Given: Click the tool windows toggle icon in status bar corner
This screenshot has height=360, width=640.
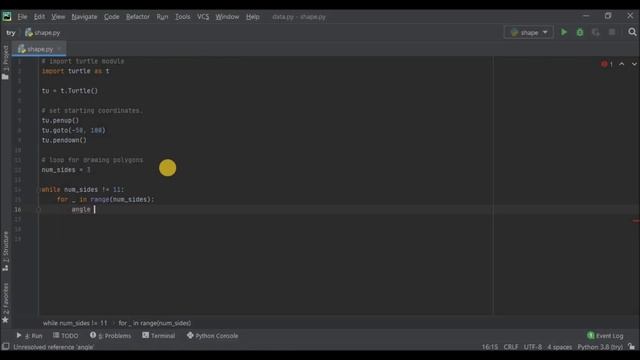Looking at the screenshot, I should pos(5,347).
